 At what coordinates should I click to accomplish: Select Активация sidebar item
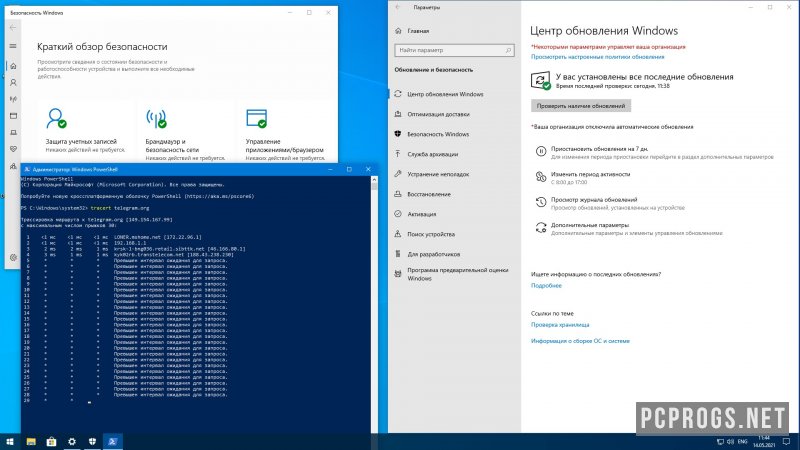(454, 214)
